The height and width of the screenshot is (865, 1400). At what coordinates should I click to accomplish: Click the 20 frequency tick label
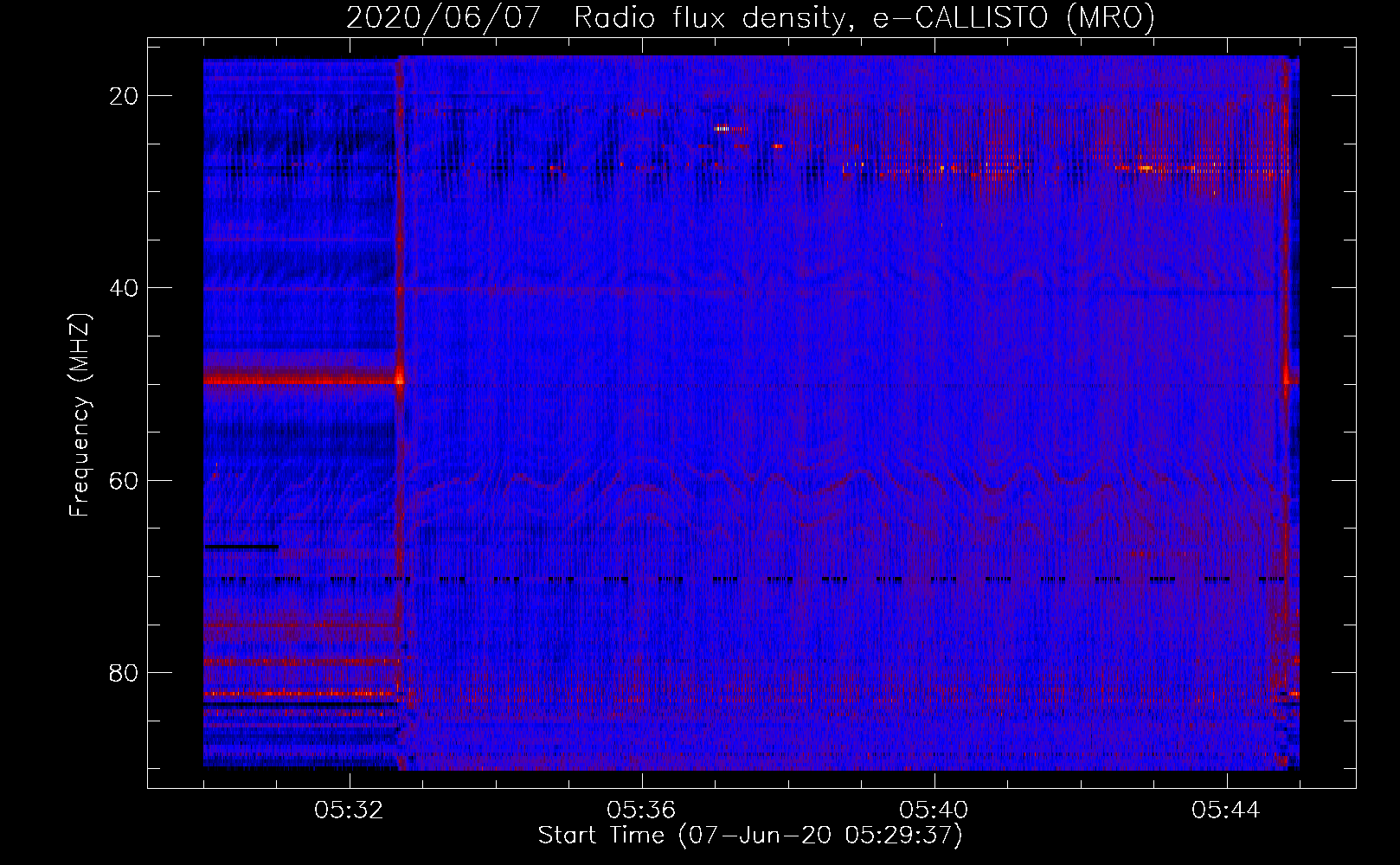click(124, 96)
